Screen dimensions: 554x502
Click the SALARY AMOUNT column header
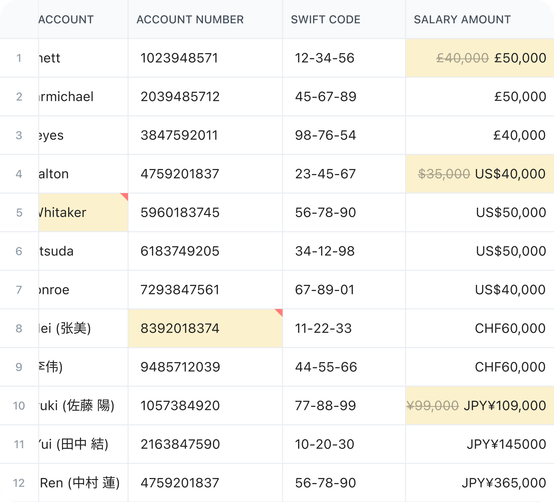[480, 19]
